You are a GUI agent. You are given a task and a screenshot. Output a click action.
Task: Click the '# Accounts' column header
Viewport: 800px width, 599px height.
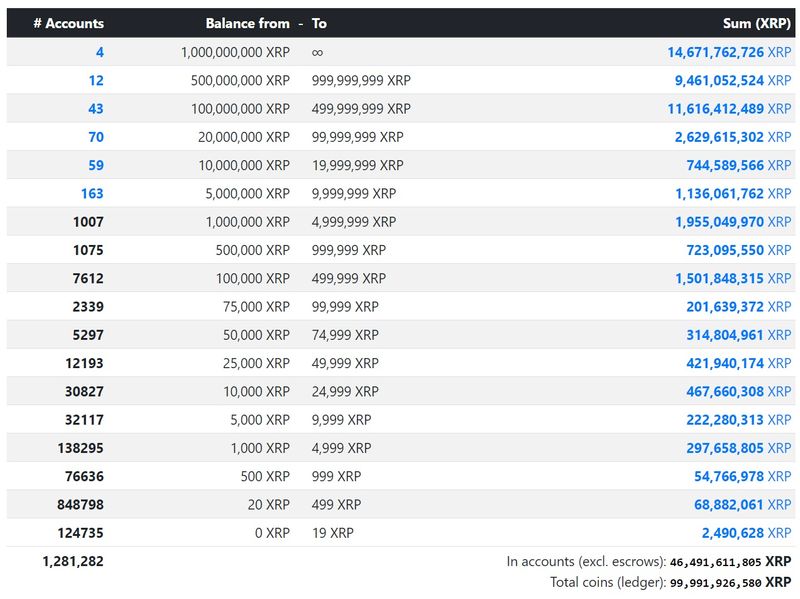click(x=68, y=23)
